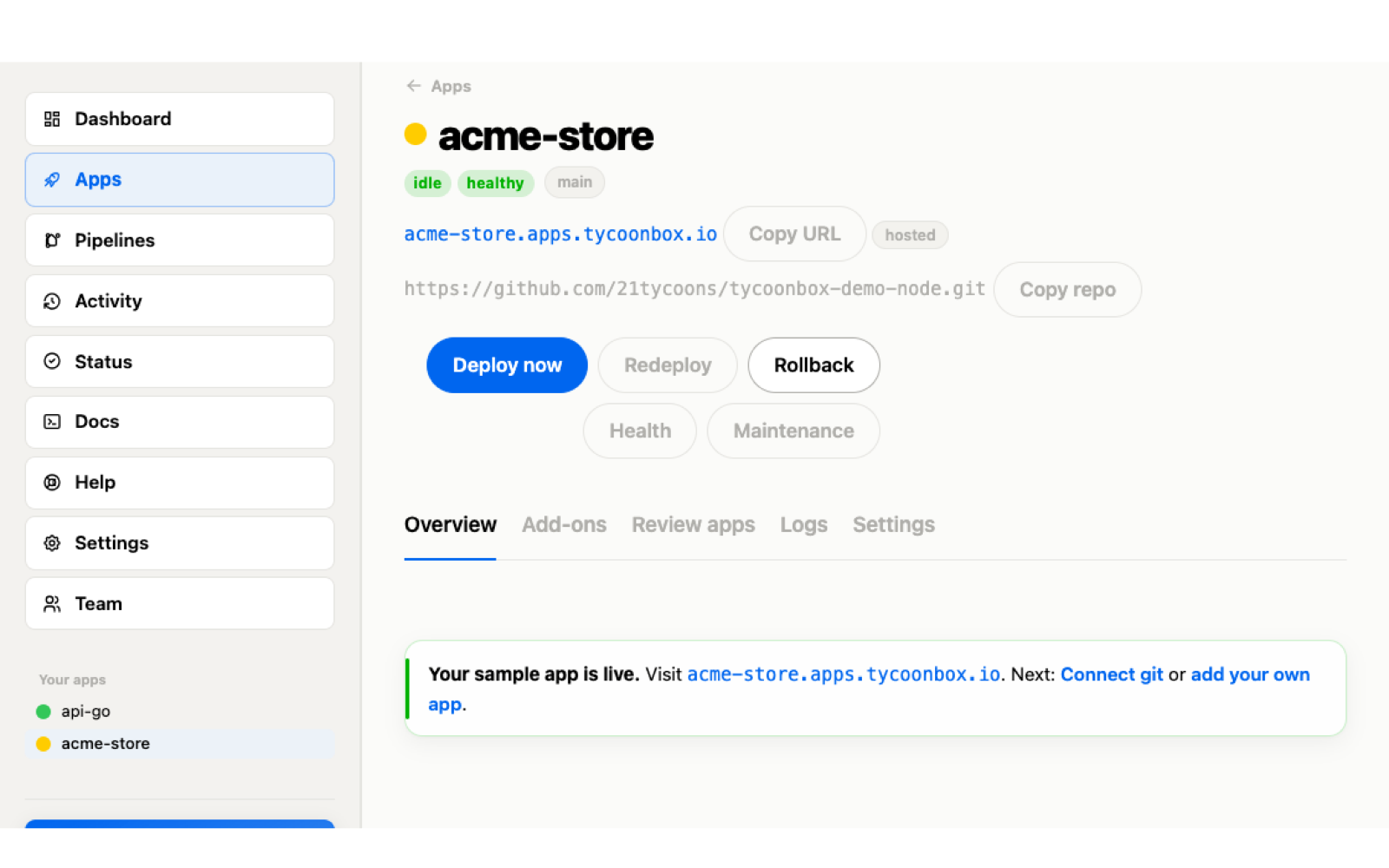Switch to the Logs tab
1389x868 pixels.
point(804,525)
